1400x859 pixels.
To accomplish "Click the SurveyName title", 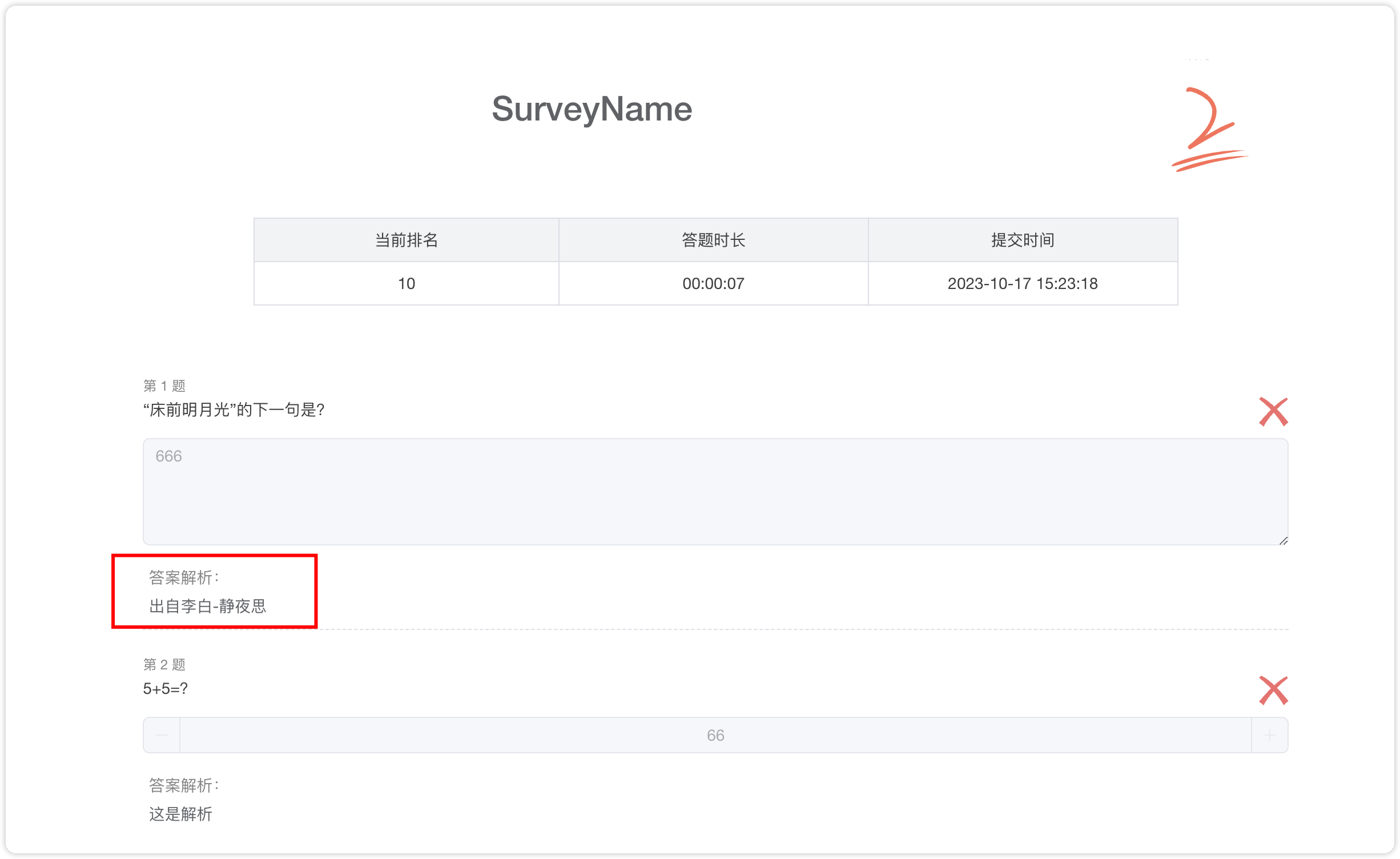I will (x=592, y=109).
